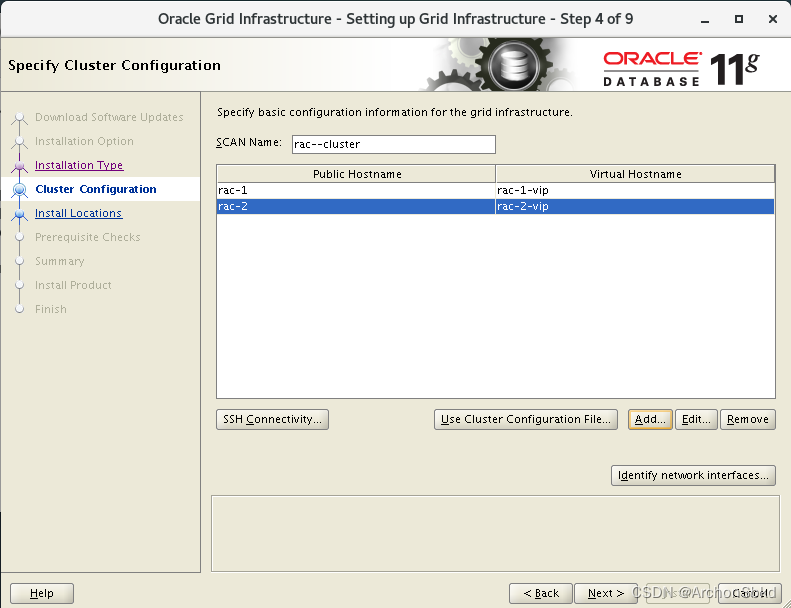Select the rac-2 public hostname cell
Viewport: 791px width, 608px height.
(x=356, y=206)
